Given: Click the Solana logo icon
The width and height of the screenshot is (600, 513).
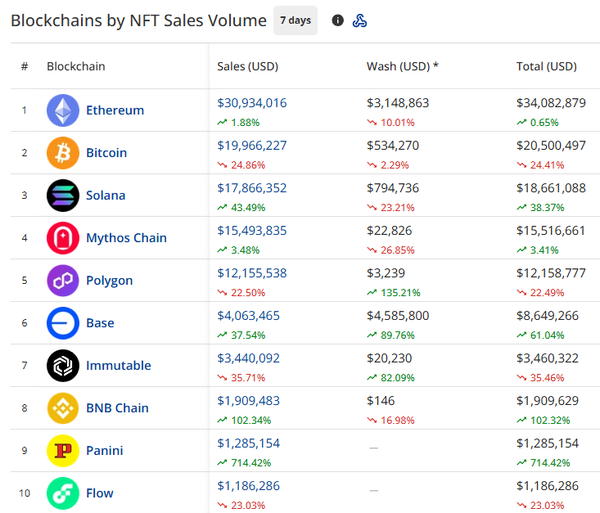Looking at the screenshot, I should click(x=62, y=195).
